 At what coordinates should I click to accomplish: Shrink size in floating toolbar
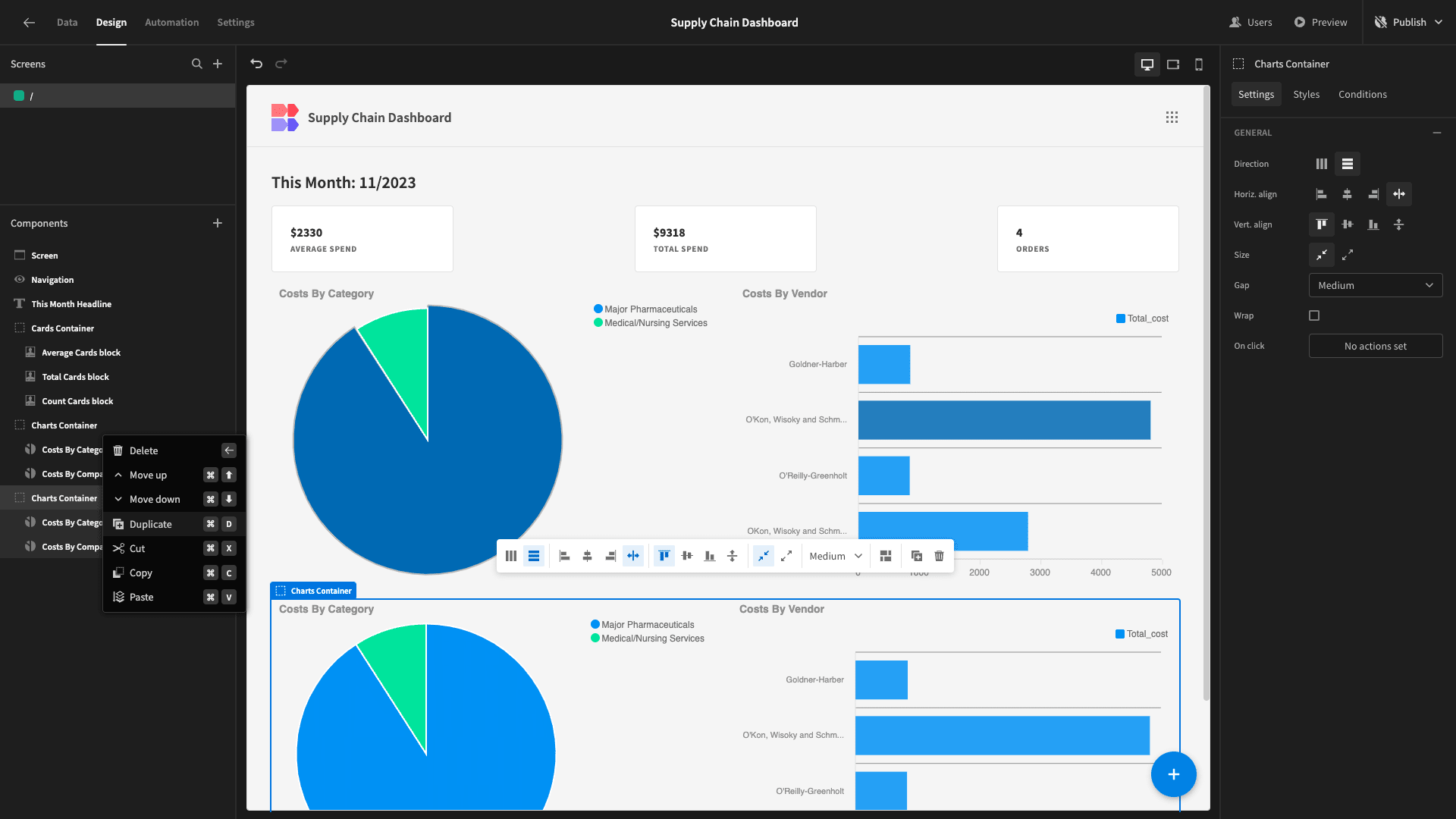point(764,556)
